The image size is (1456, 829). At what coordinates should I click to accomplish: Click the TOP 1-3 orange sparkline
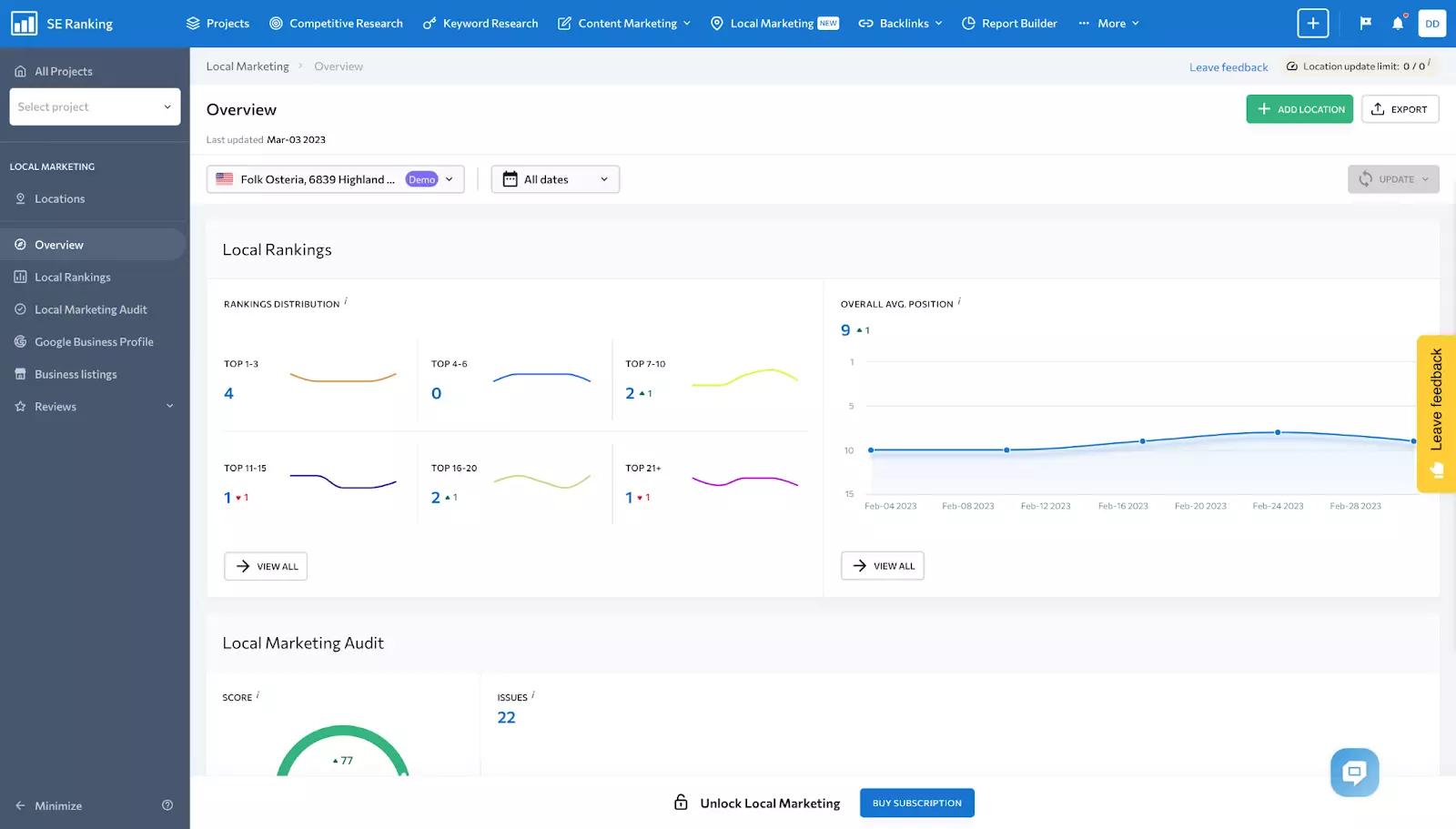pyautogui.click(x=343, y=377)
